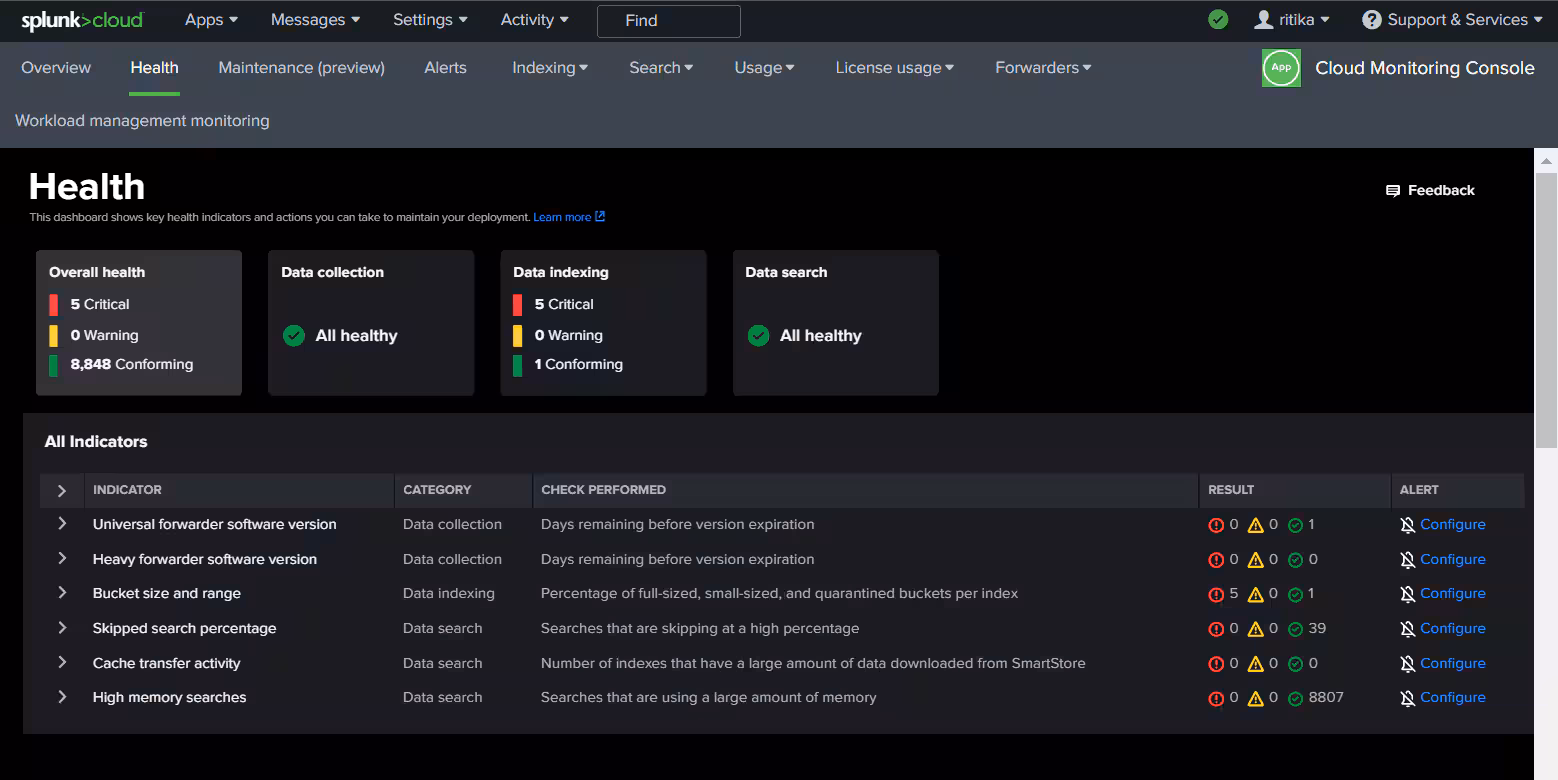Configure alert for Heavy forwarder software version
The image size is (1558, 780).
(x=1452, y=559)
